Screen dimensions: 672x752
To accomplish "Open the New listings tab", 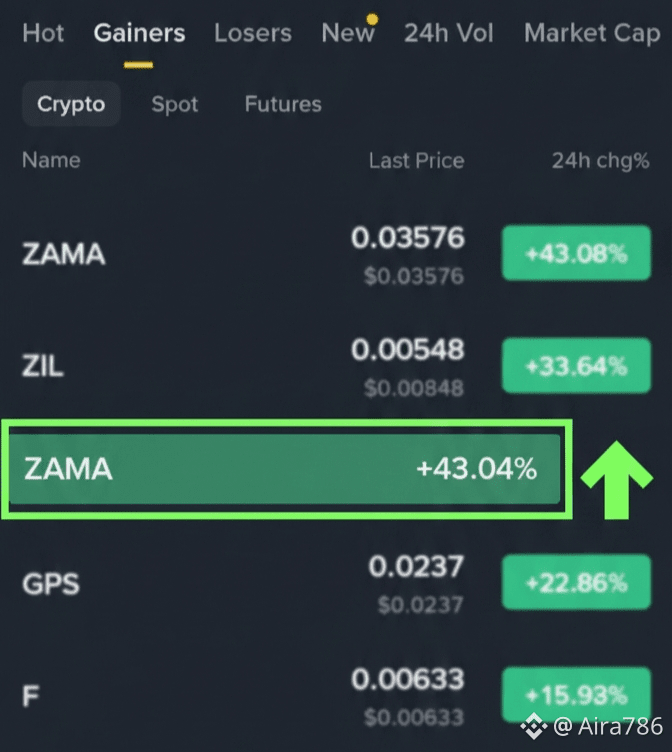I will click(x=348, y=33).
